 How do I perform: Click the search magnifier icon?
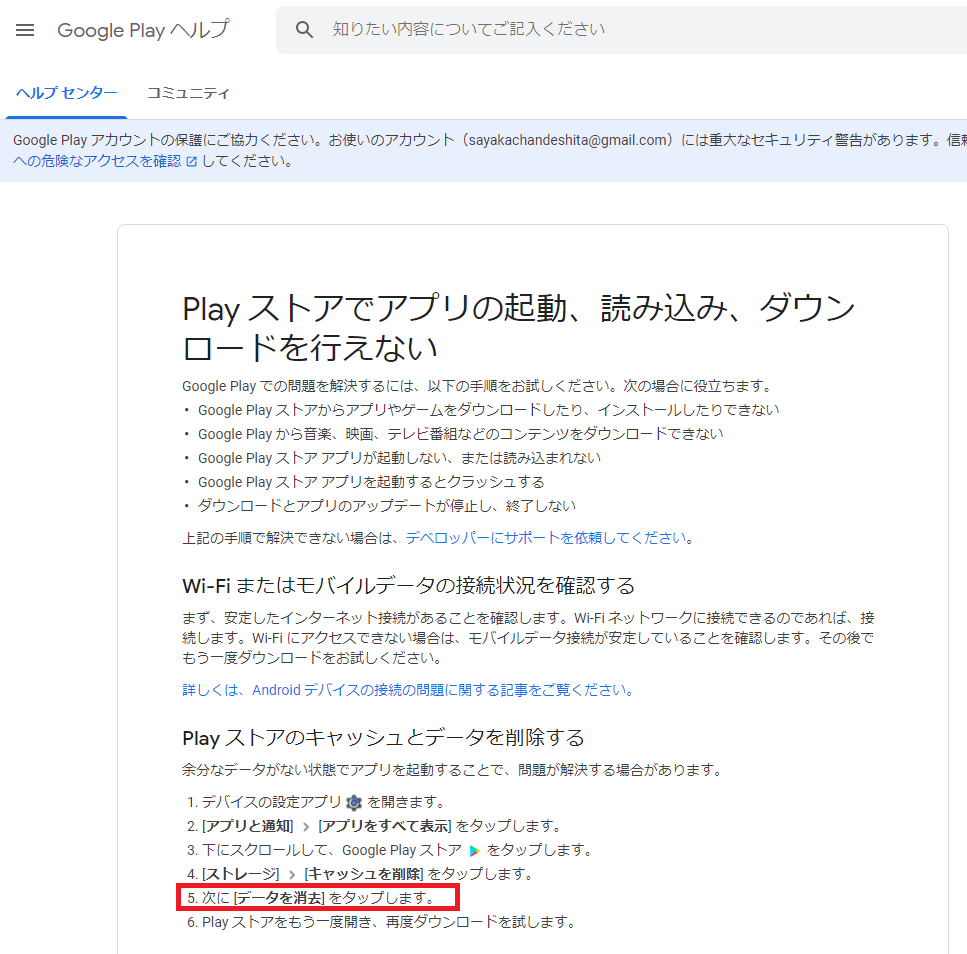(x=304, y=29)
